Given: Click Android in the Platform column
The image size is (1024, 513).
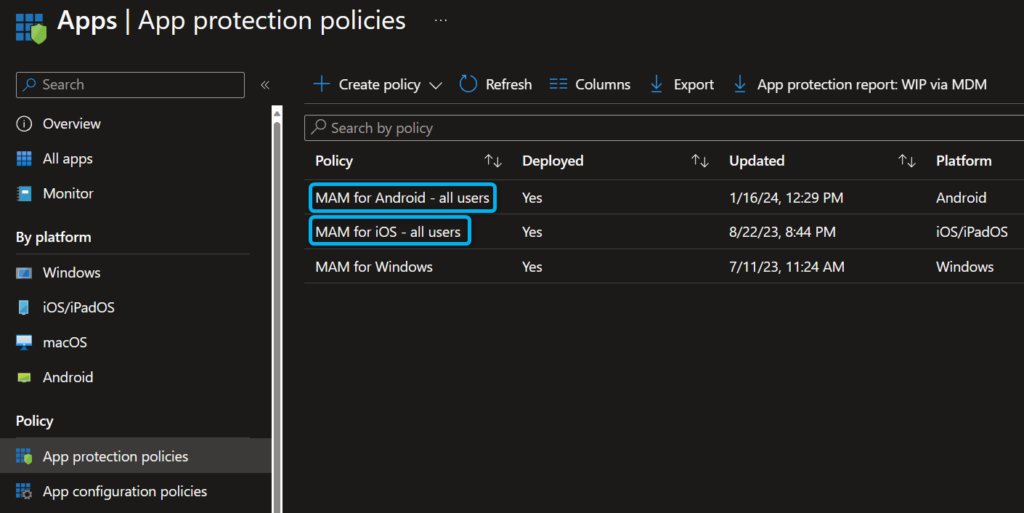Looking at the screenshot, I should pyautogui.click(x=961, y=198).
